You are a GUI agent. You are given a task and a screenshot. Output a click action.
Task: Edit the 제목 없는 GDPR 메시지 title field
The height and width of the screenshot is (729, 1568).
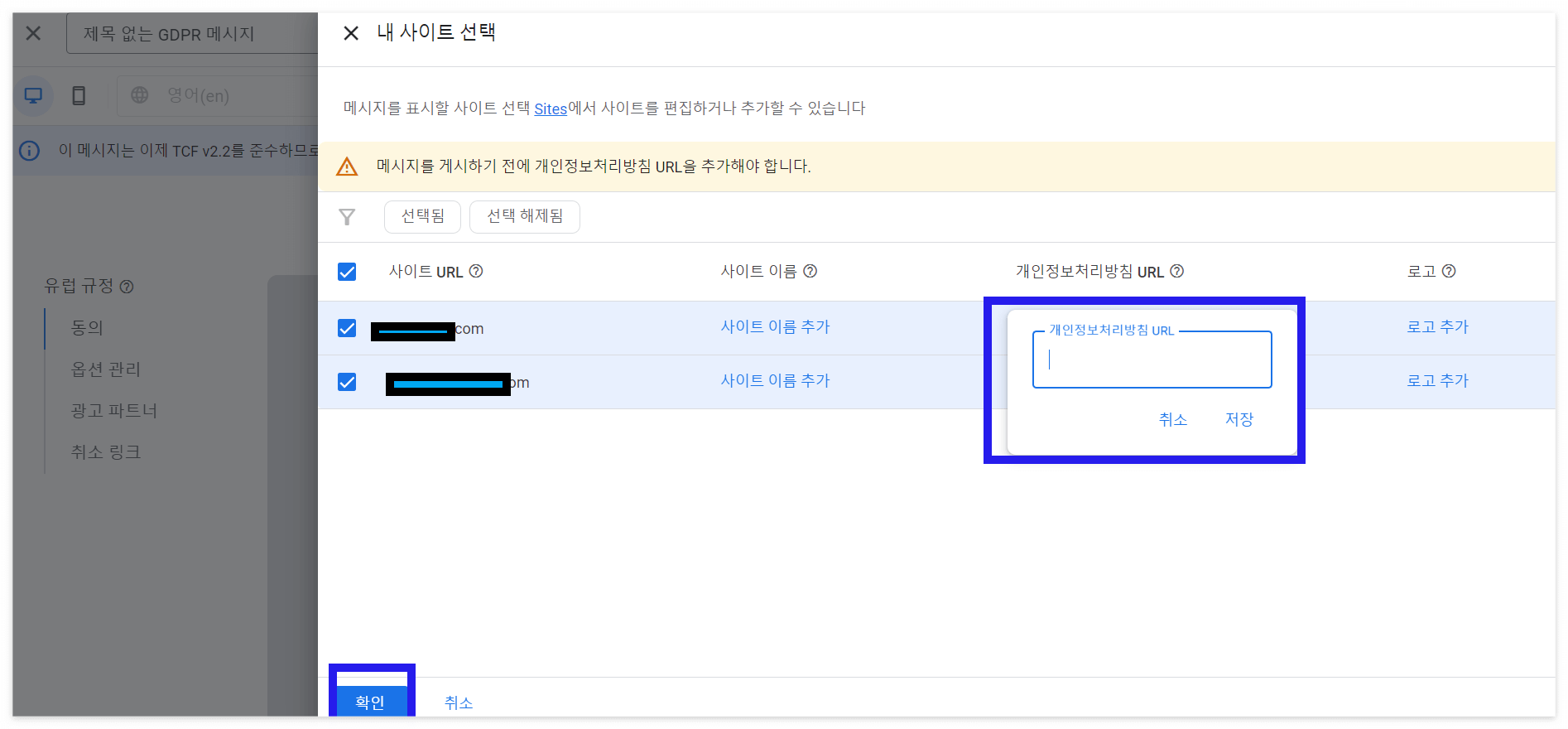click(192, 34)
